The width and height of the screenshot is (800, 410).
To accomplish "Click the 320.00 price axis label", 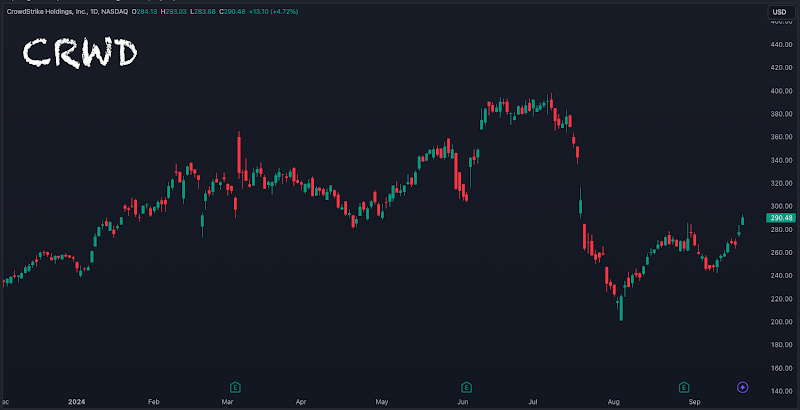I will click(x=782, y=183).
